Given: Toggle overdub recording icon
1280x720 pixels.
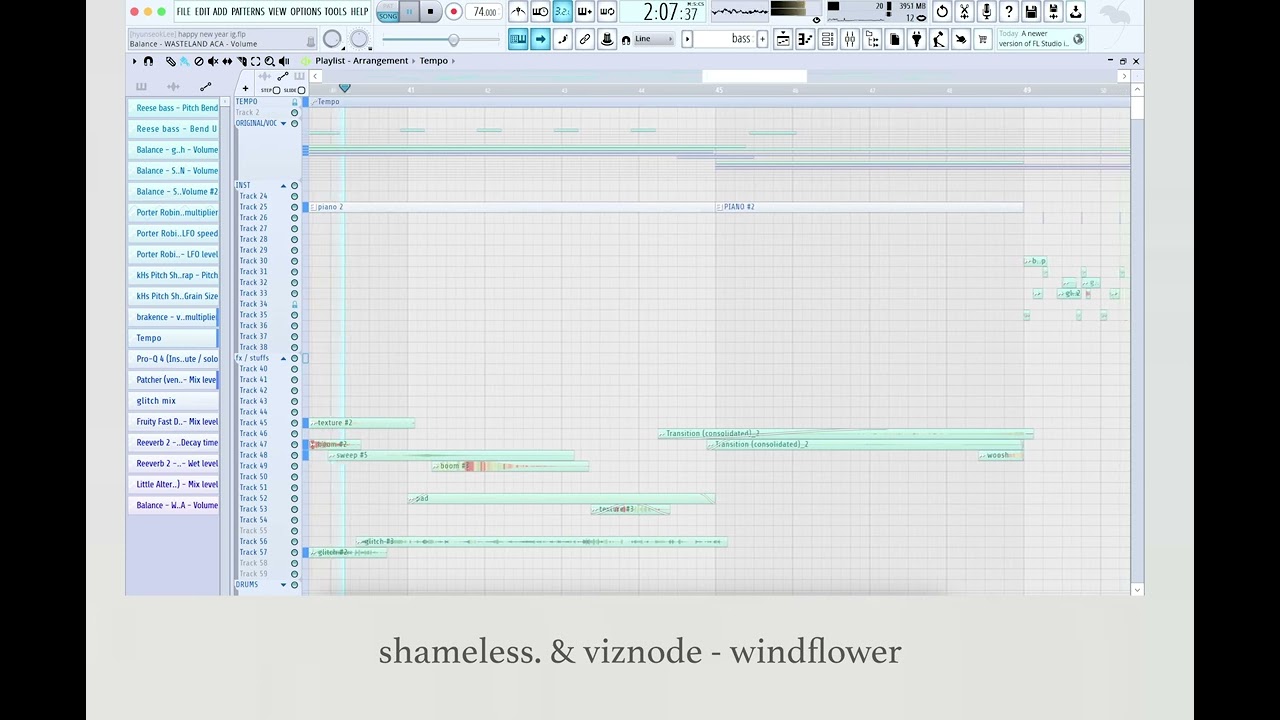Looking at the screenshot, I should (584, 12).
